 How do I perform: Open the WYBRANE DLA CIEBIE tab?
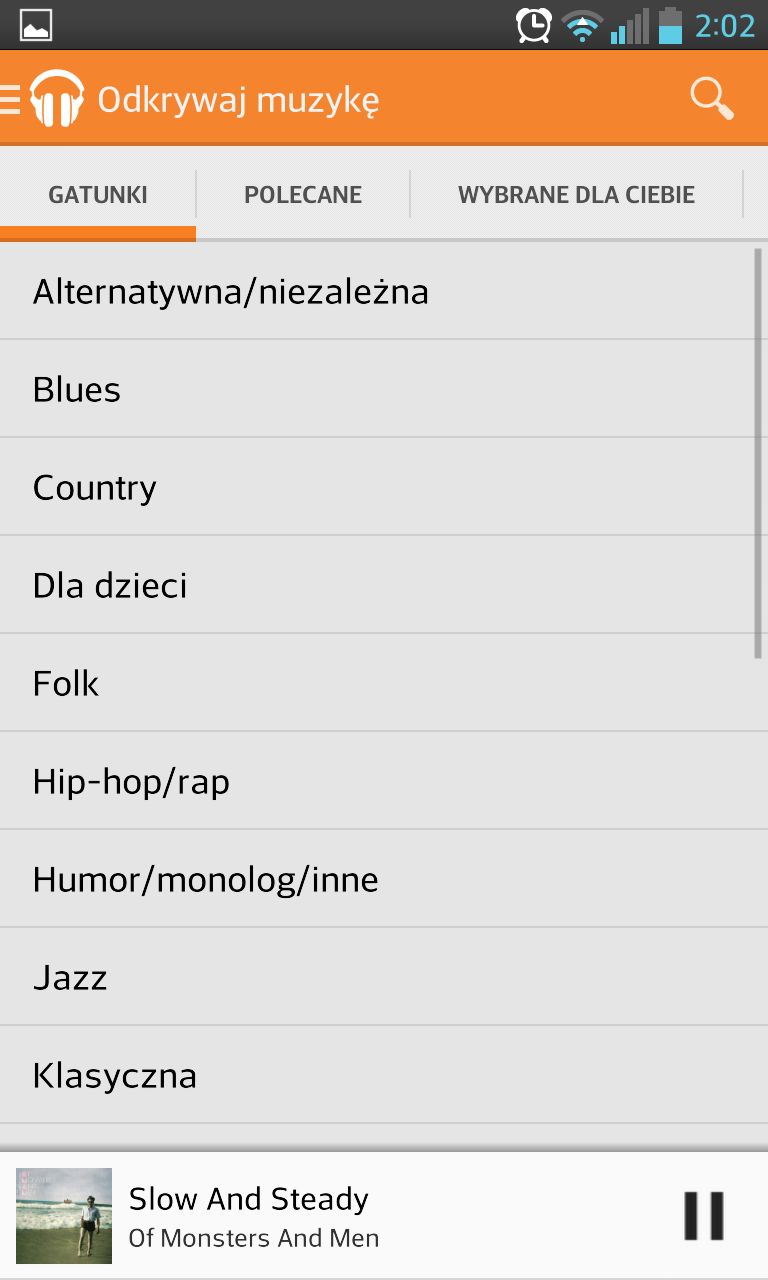click(x=577, y=194)
